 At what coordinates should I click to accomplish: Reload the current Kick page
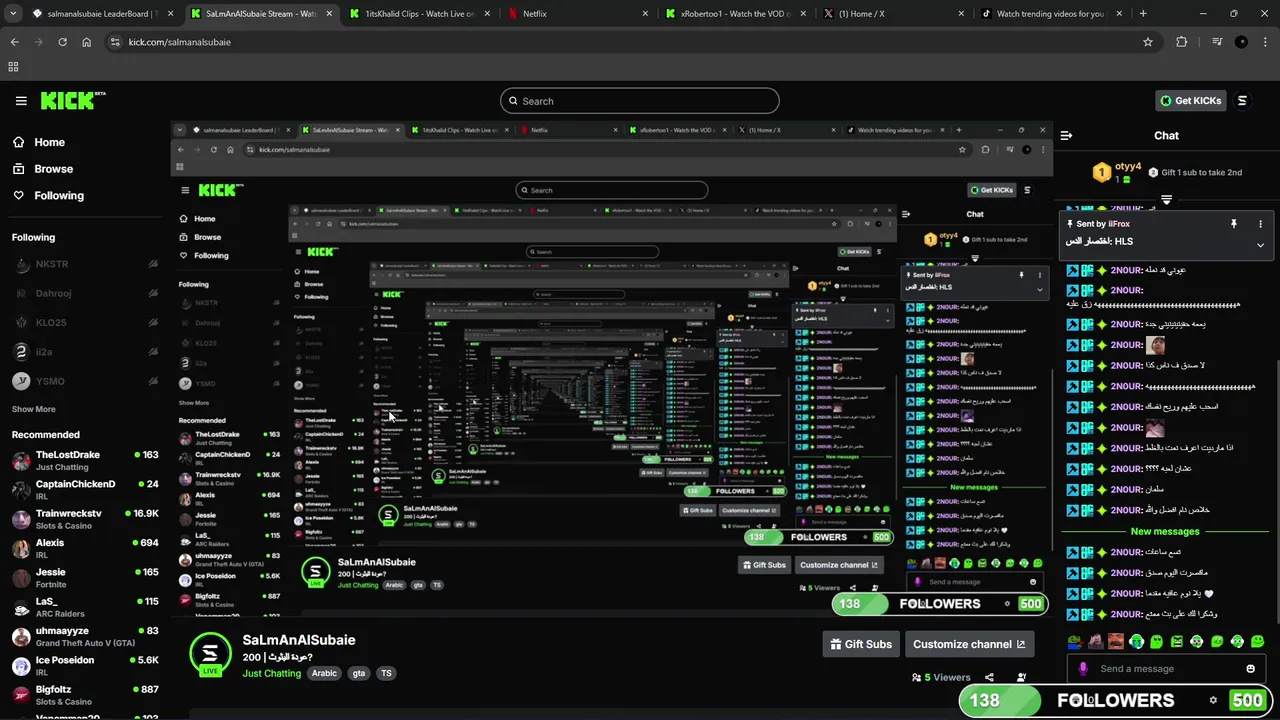click(62, 42)
